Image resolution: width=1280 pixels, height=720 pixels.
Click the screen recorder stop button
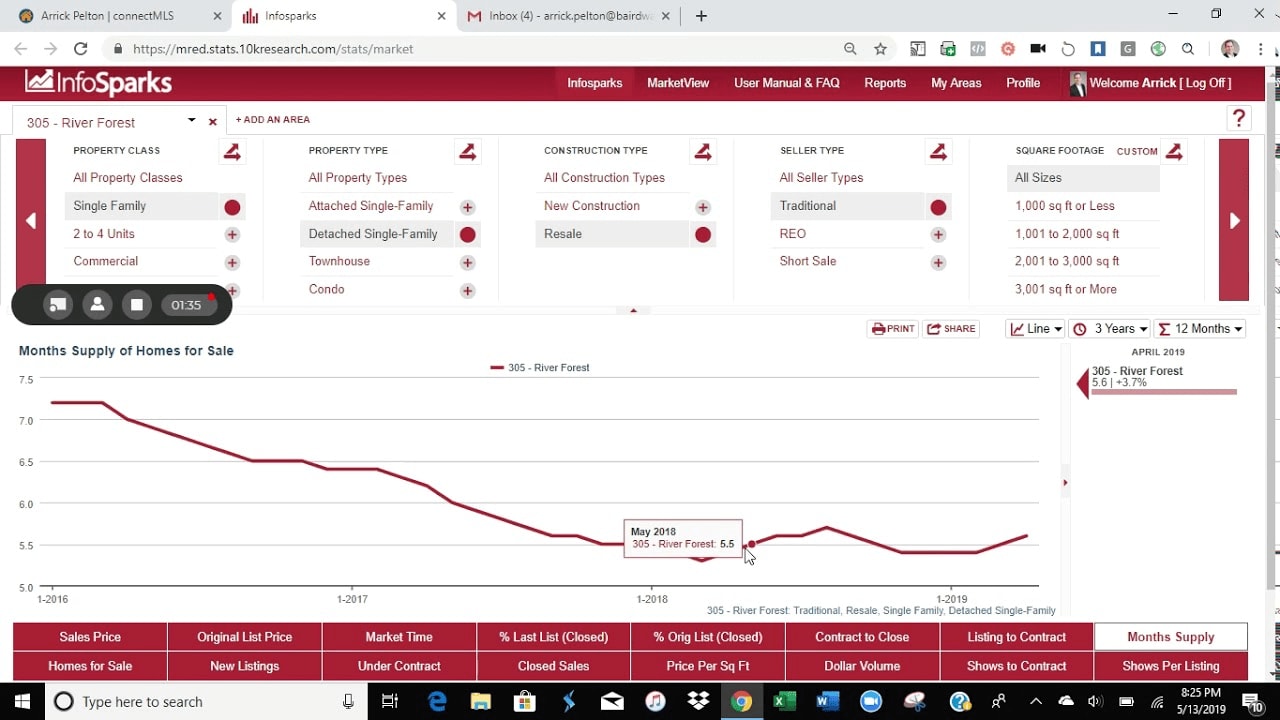click(x=137, y=305)
